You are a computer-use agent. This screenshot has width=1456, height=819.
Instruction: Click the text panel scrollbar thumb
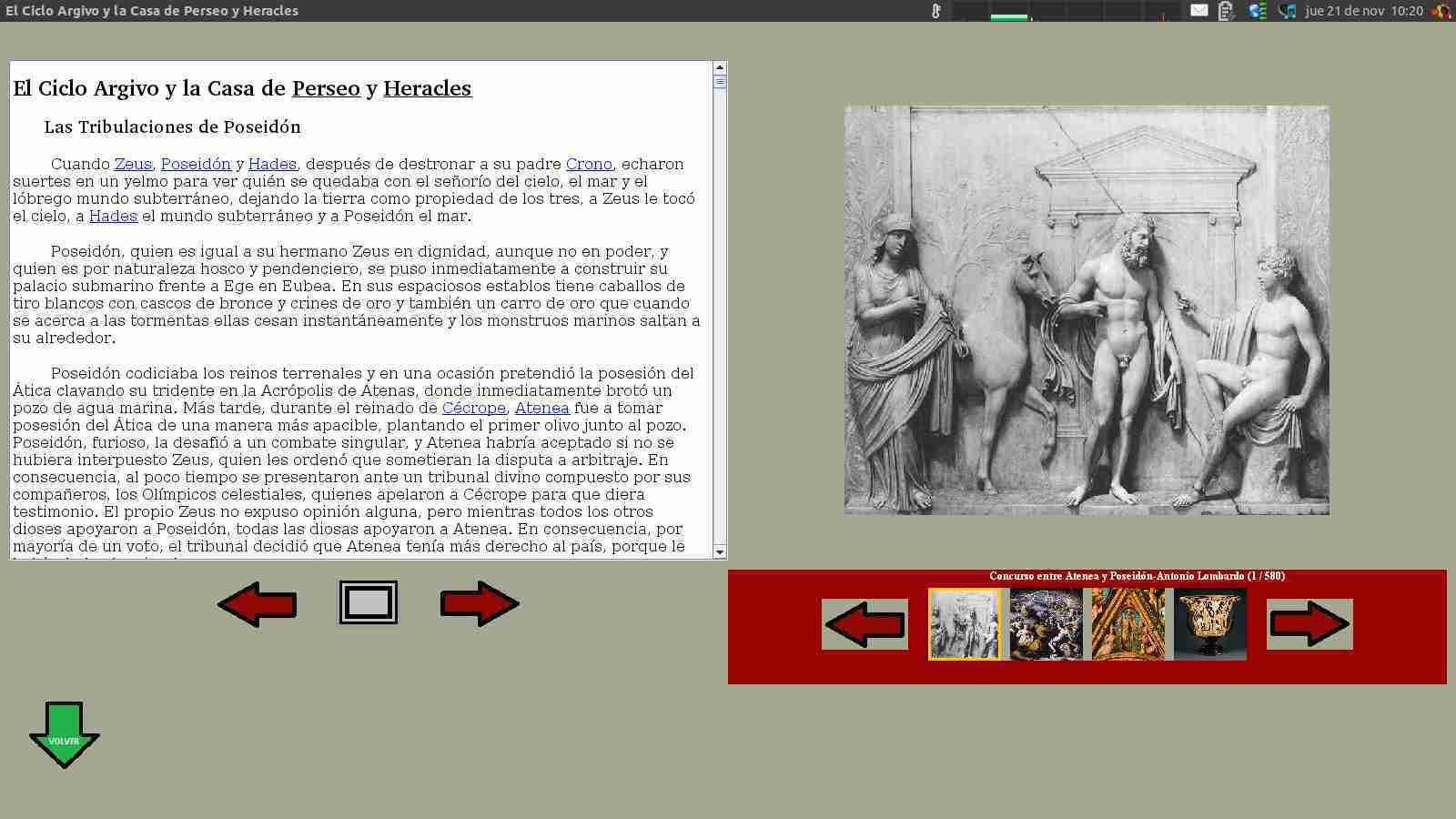click(x=720, y=82)
